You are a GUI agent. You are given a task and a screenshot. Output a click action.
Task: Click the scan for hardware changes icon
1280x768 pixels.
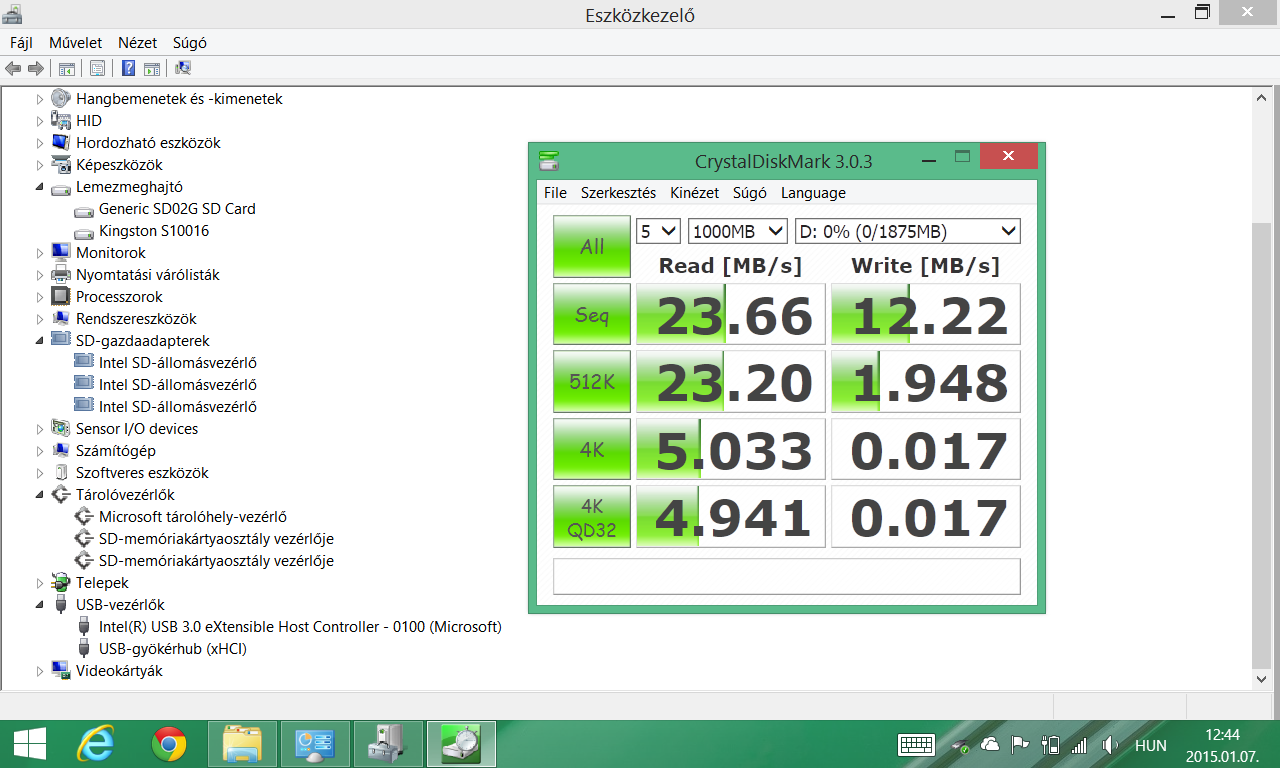coord(183,69)
